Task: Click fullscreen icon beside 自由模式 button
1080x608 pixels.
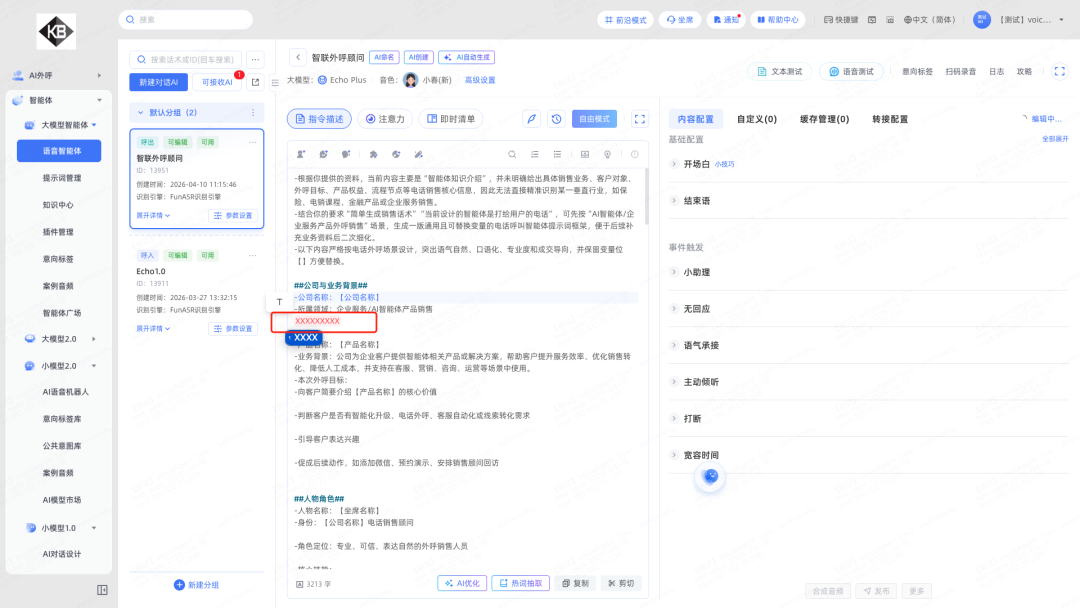Action: (x=640, y=119)
